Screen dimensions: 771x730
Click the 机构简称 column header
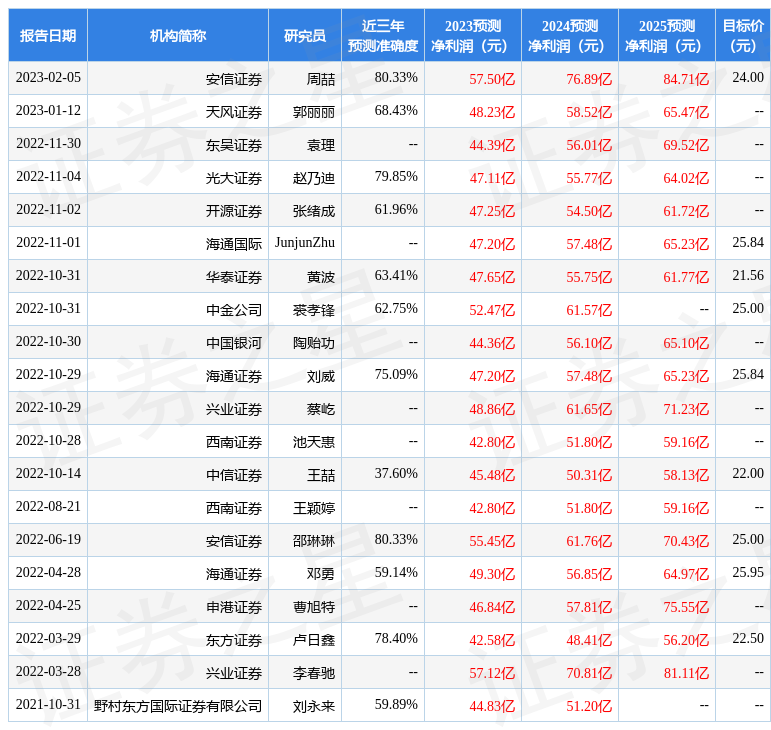[x=178, y=35]
